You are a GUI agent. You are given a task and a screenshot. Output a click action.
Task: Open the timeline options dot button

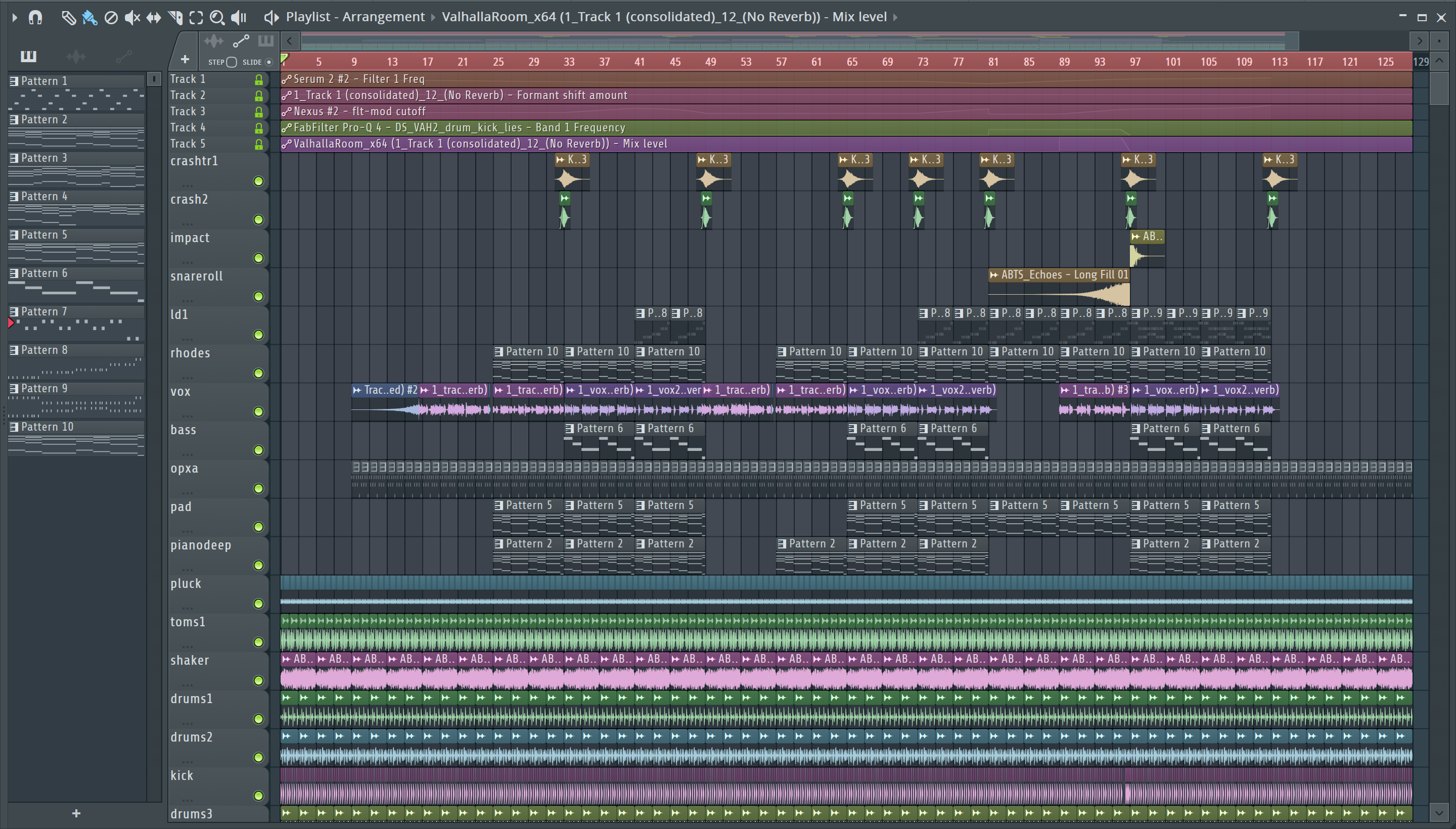tap(1439, 40)
